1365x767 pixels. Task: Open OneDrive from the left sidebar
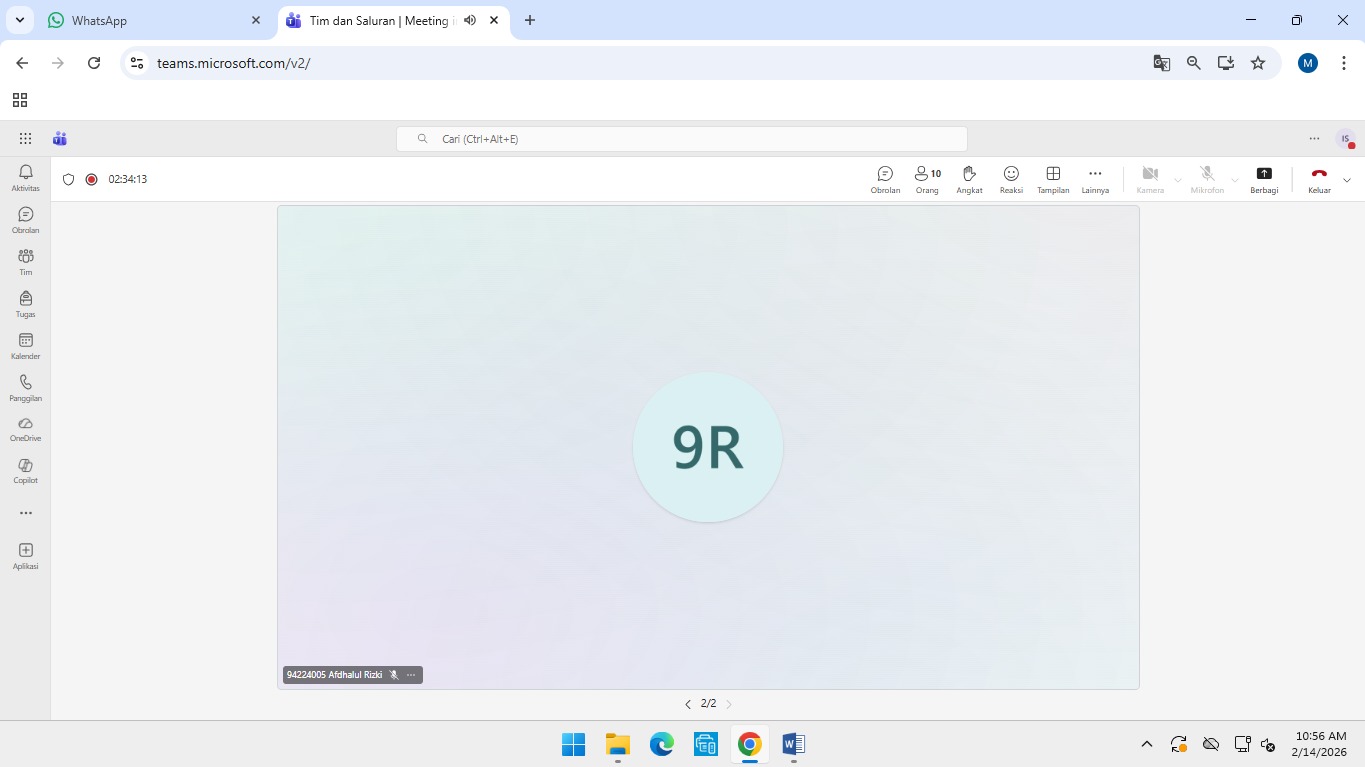(26, 428)
